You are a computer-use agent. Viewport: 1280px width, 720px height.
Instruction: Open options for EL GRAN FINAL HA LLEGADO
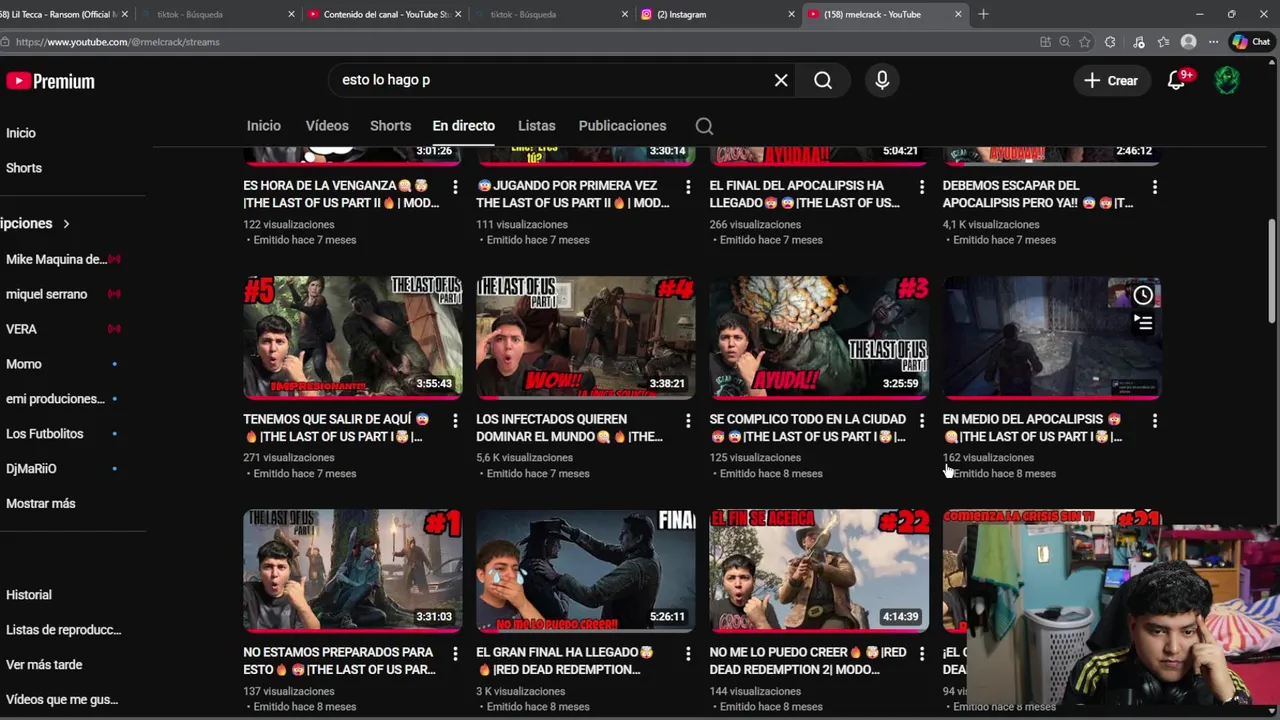688,654
